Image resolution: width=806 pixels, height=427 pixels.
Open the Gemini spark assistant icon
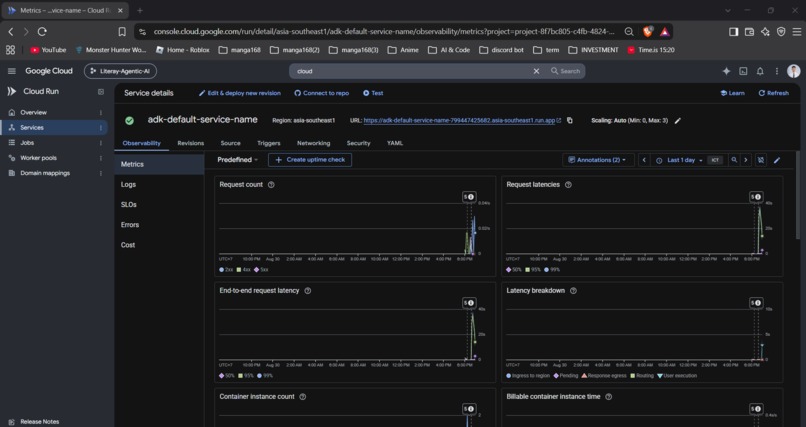(726, 71)
